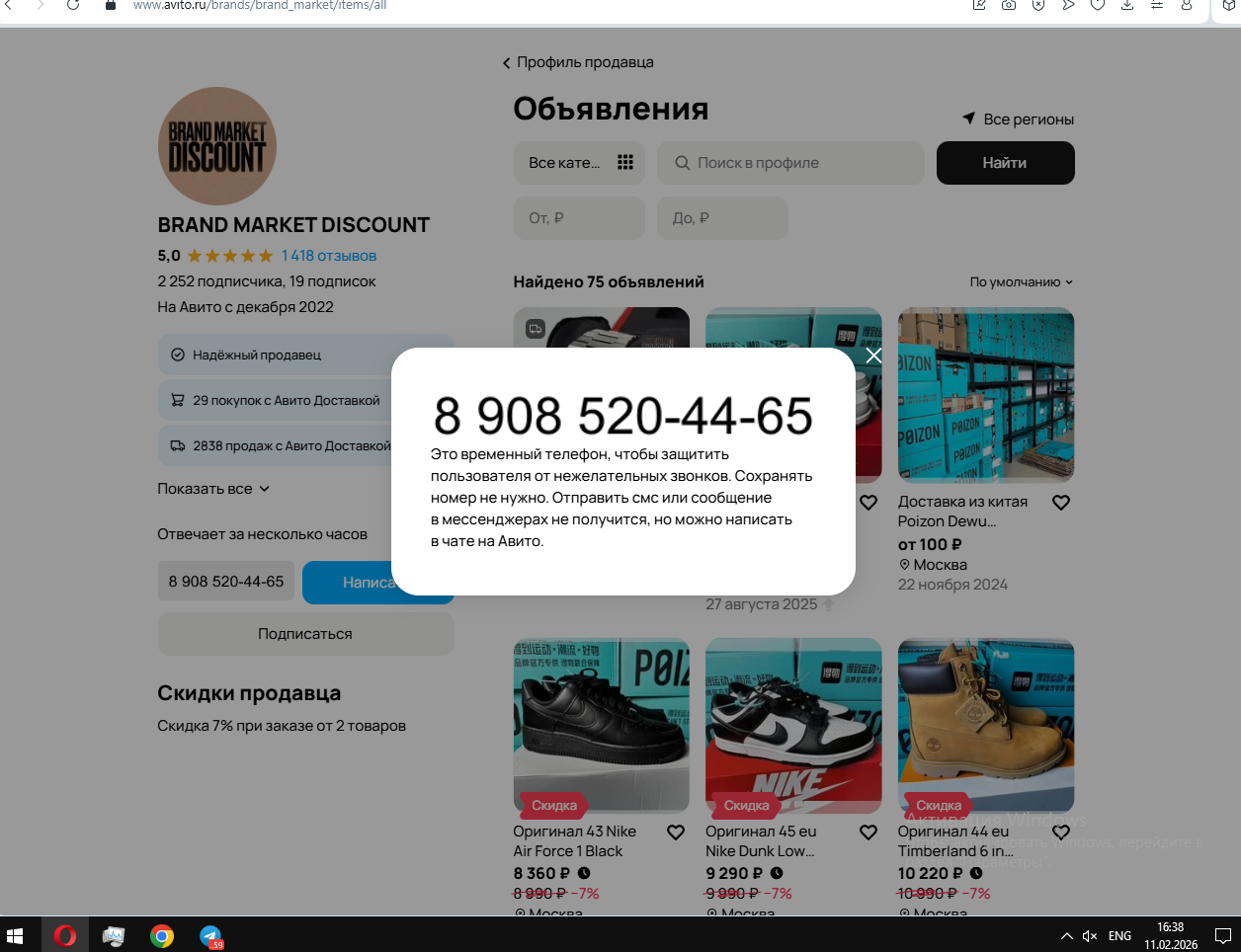Open the browser downloads icon
This screenshot has width=1241, height=952.
pos(1126,5)
